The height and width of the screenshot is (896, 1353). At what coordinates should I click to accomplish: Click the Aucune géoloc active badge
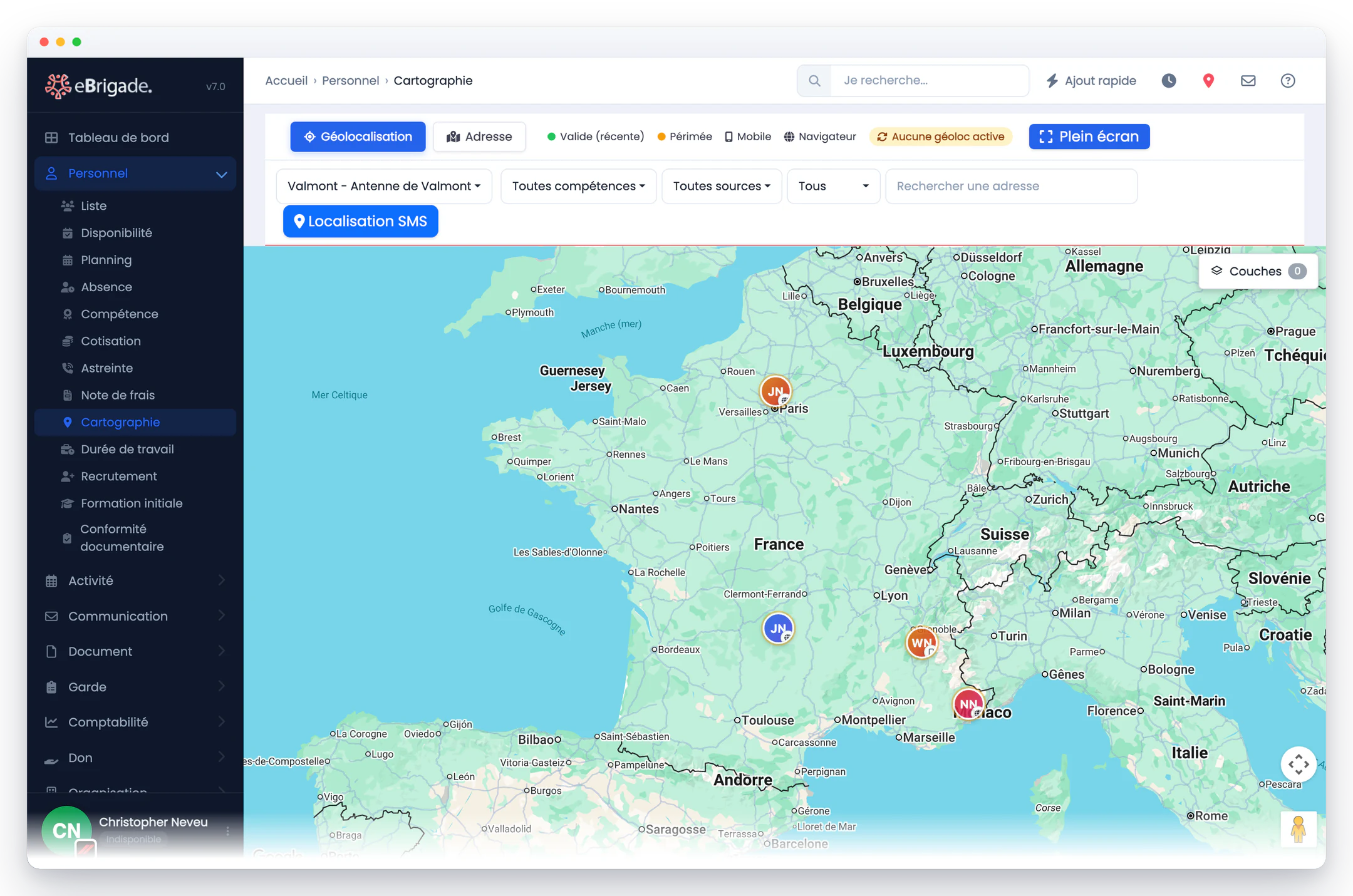(x=940, y=136)
